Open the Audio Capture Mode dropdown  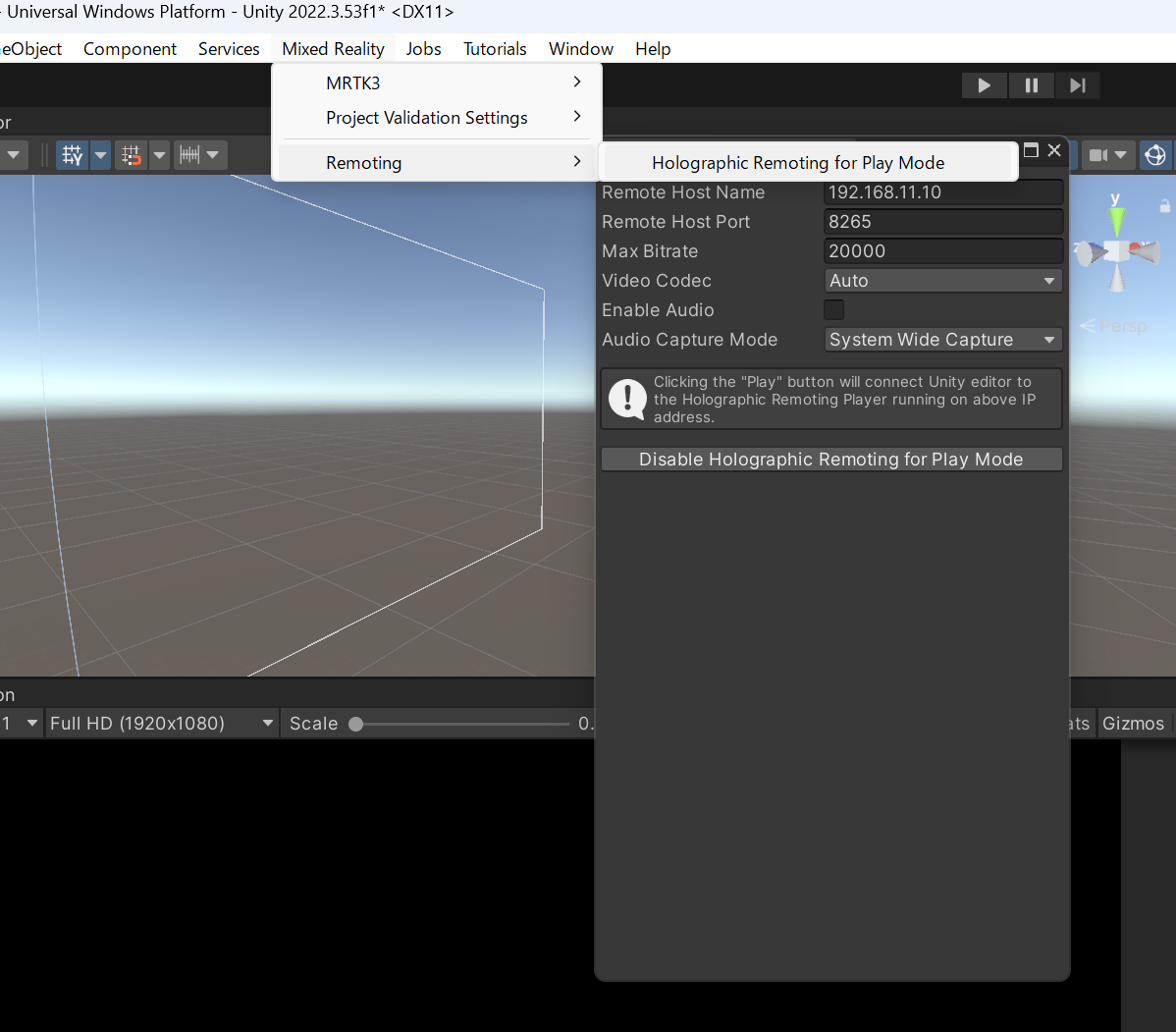[942, 340]
